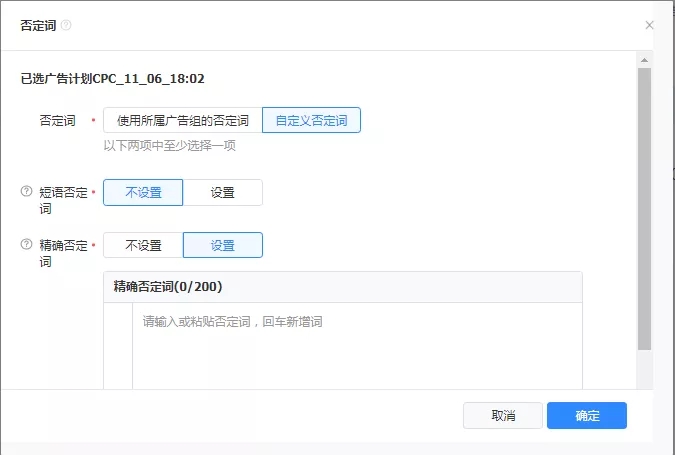Image resolution: width=675 pixels, height=455 pixels.
Task: Click the 精确否定词(0/200) panel header
Action: [x=342, y=287]
